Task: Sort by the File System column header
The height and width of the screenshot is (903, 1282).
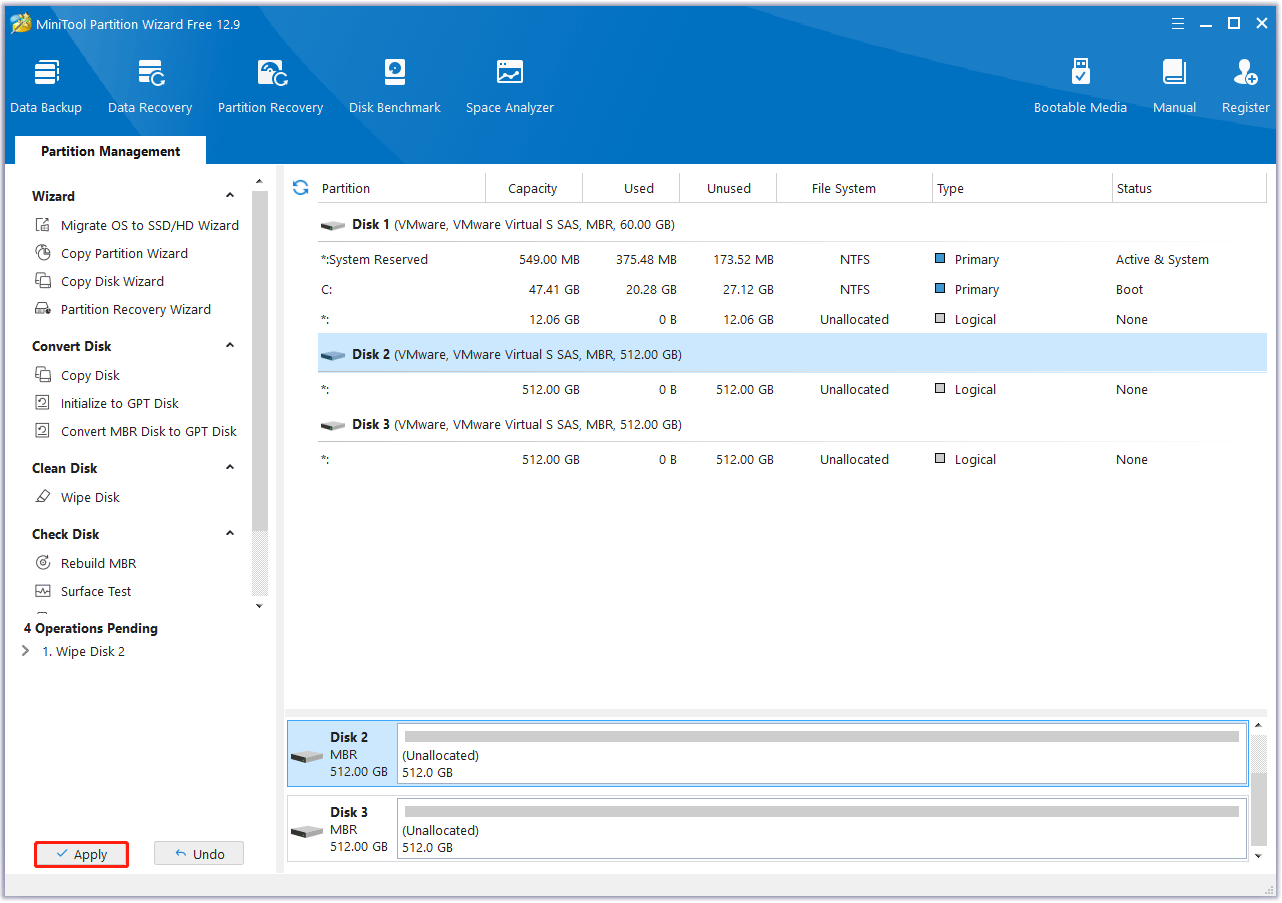Action: [855, 188]
